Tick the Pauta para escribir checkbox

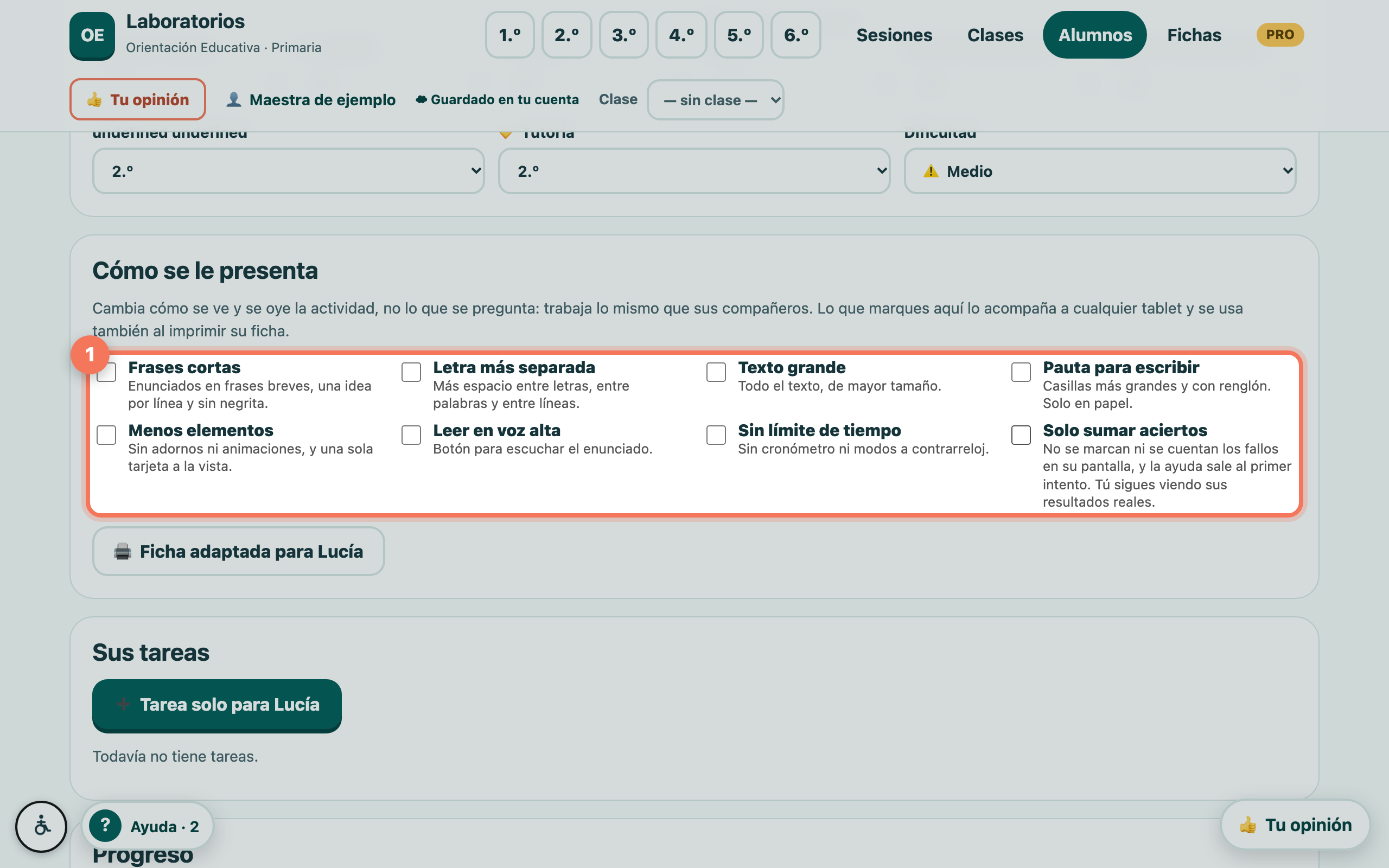(1021, 372)
